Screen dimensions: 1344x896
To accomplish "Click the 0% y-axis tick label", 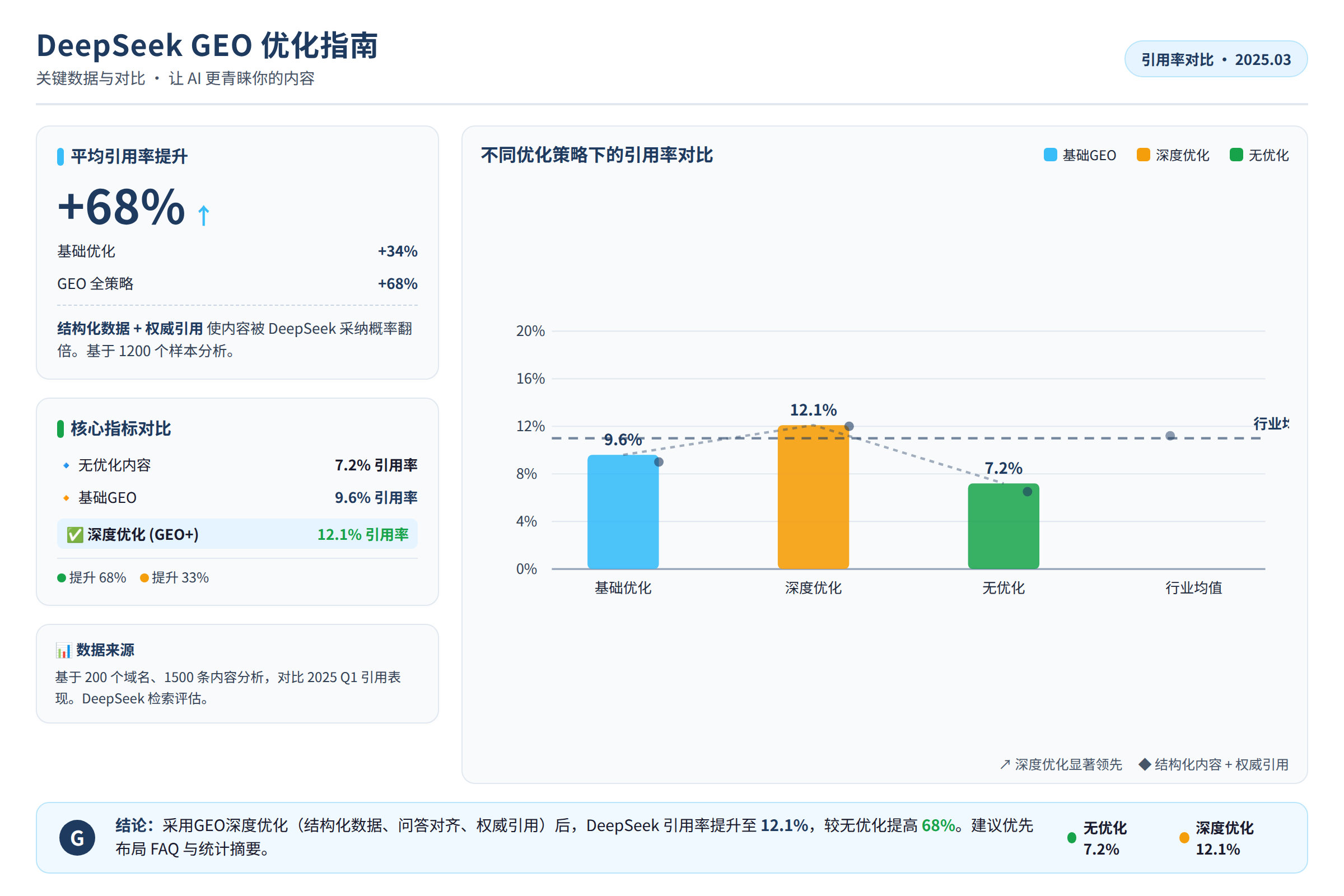I will pos(526,569).
